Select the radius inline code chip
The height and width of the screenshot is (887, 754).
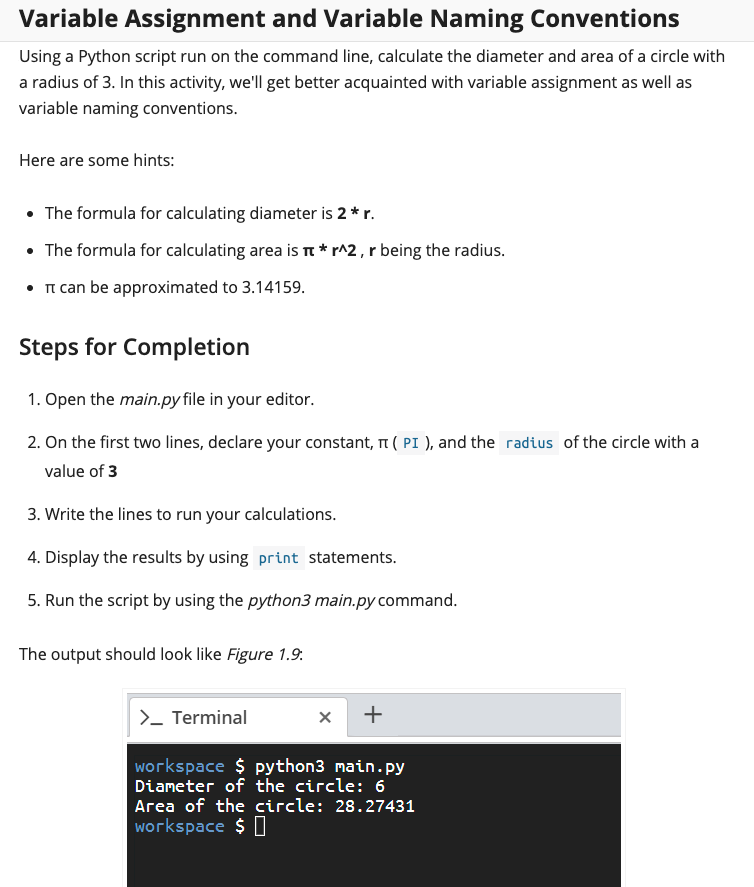[x=527, y=442]
